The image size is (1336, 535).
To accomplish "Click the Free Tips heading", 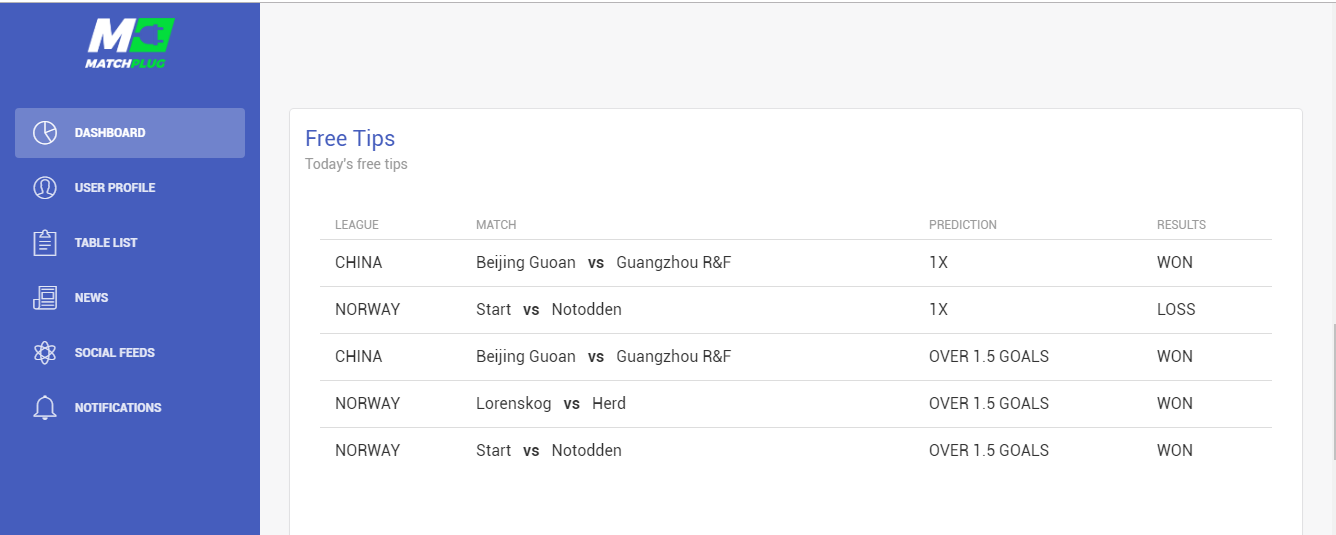I will tap(350, 139).
